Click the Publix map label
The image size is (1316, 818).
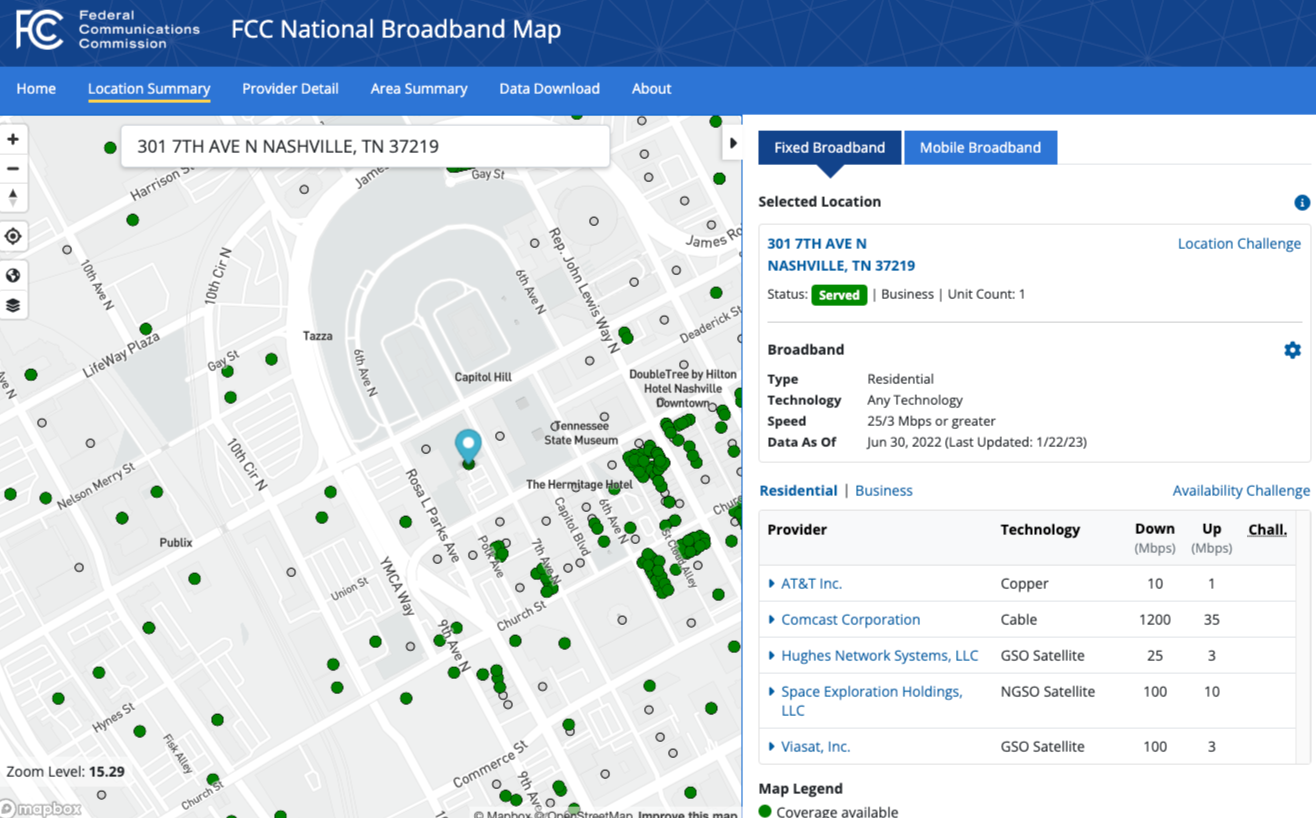176,543
